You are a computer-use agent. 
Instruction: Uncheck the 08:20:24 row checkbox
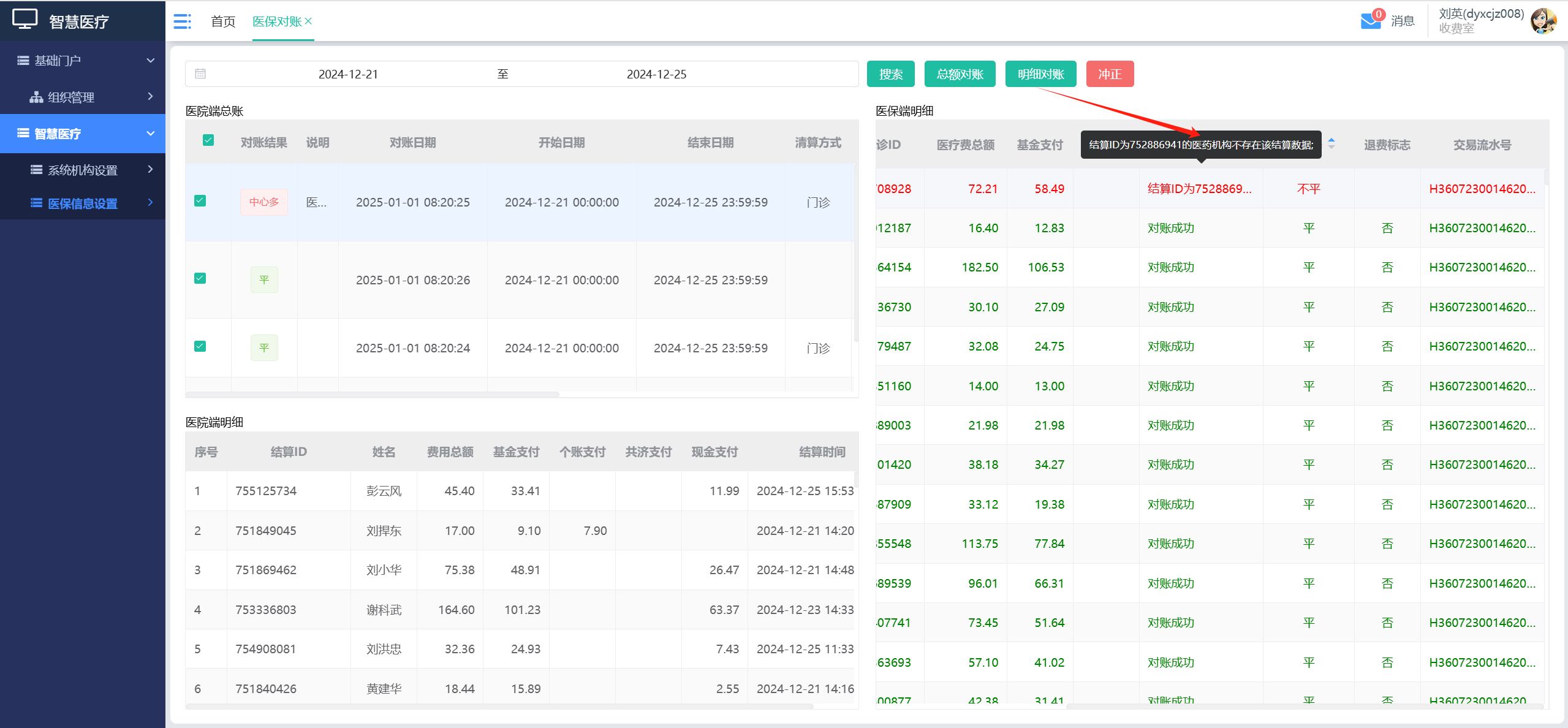coord(200,346)
